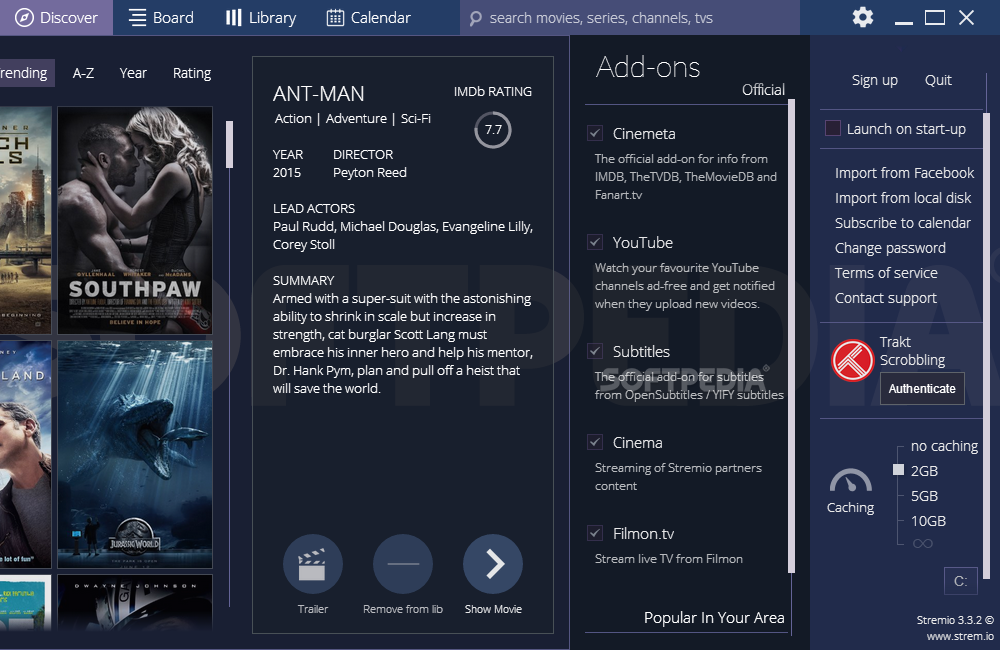Viewport: 1000px width, 650px height.
Task: Go to the Calendar tab
Action: click(369, 17)
